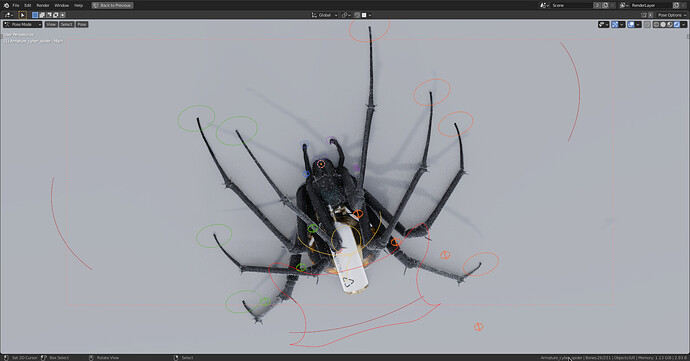
Task: Open the Pose menu in viewport header
Action: point(82,24)
